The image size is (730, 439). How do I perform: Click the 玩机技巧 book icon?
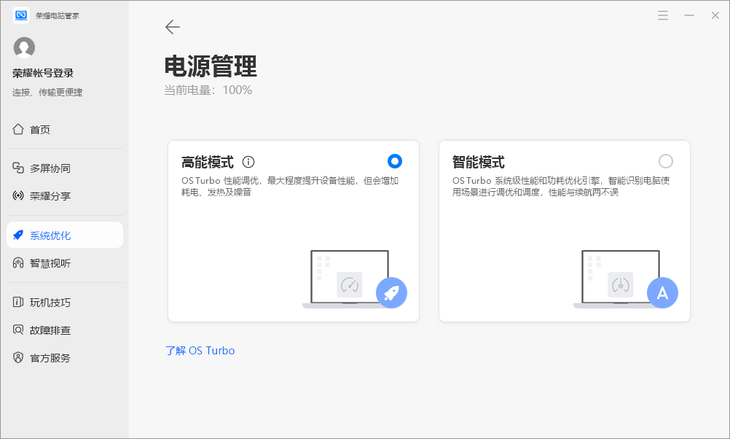18,302
